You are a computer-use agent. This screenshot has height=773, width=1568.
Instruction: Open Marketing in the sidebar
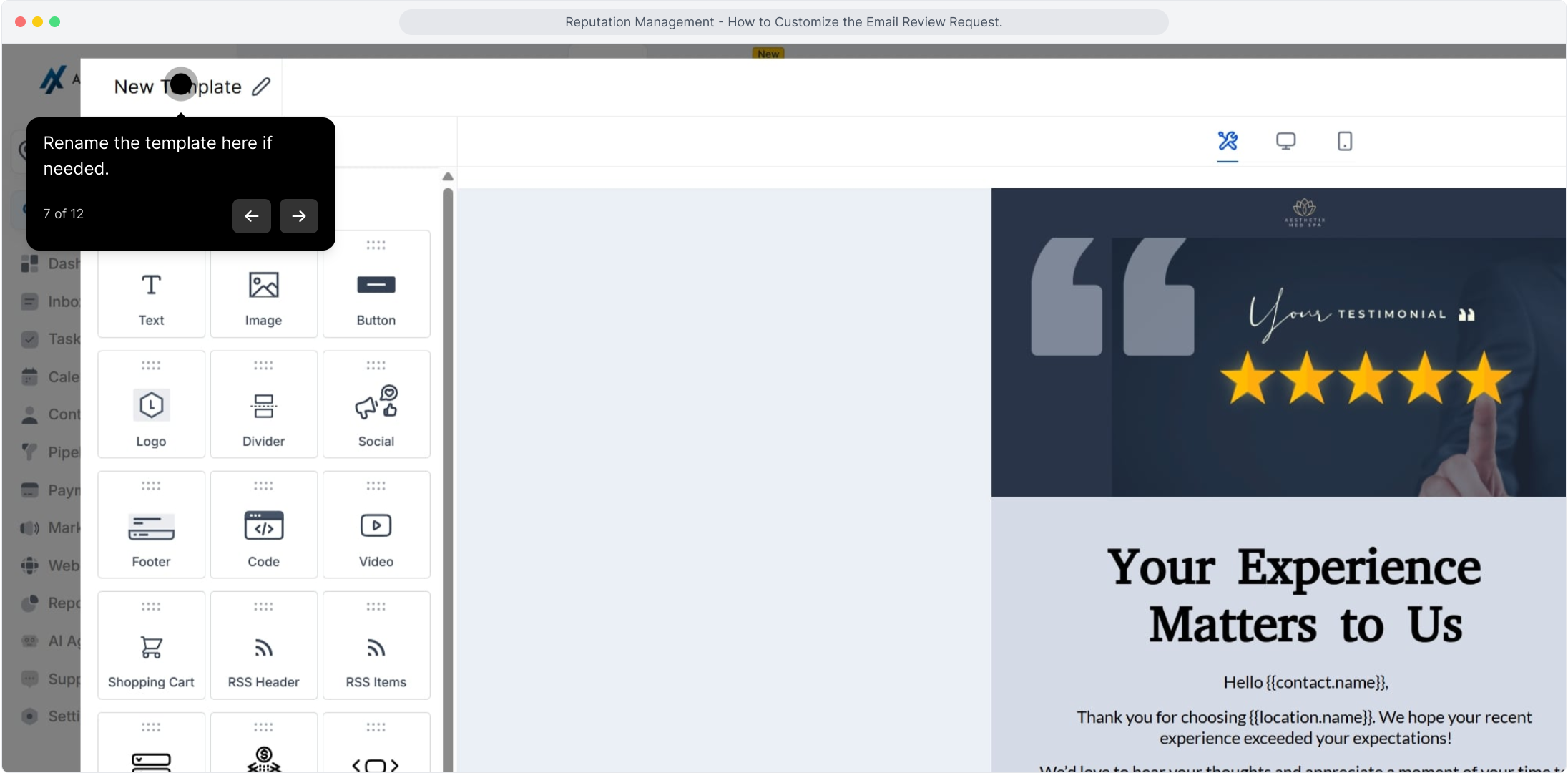(50, 528)
